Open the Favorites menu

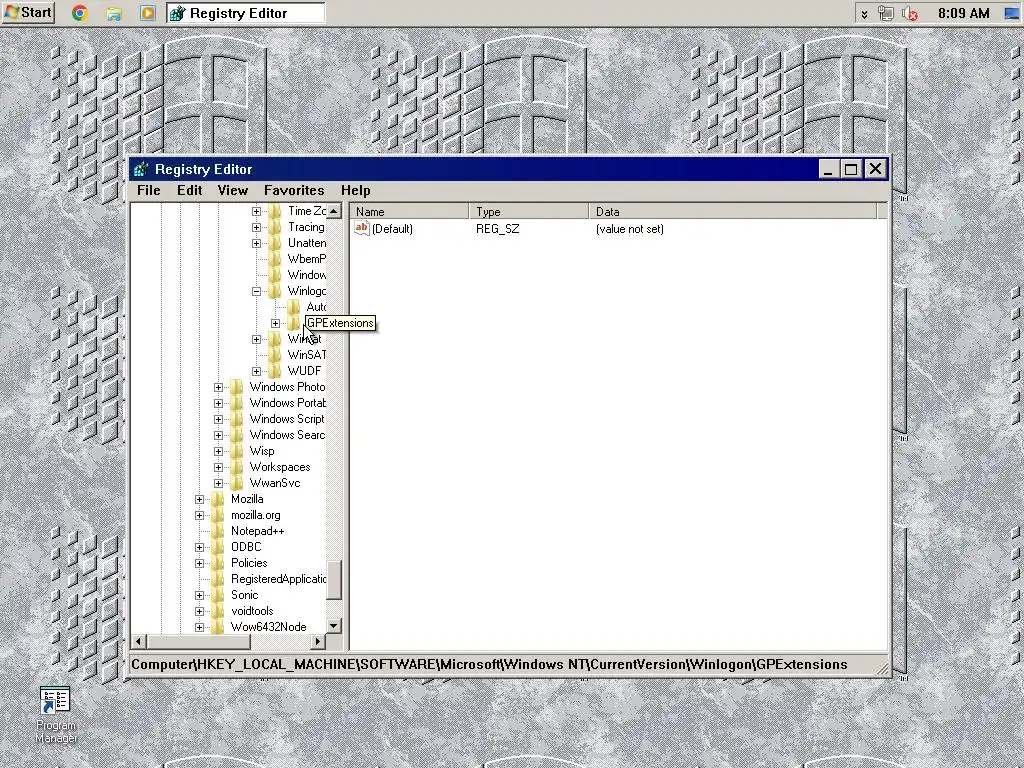(x=294, y=190)
